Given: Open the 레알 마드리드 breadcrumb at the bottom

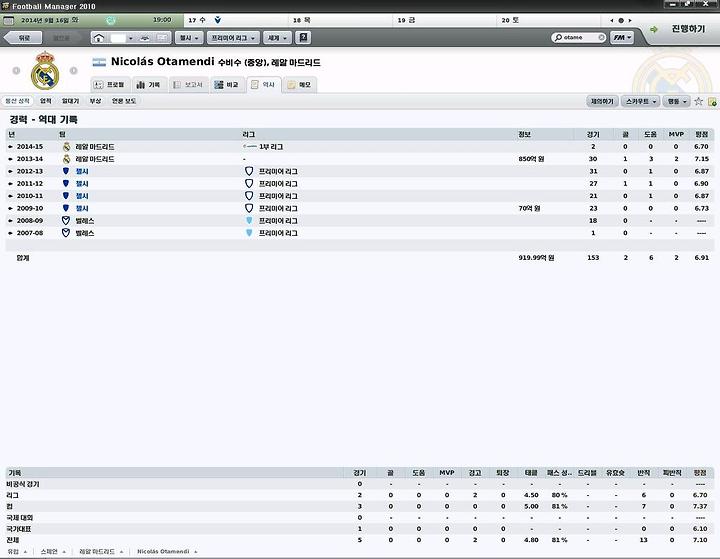Looking at the screenshot, I should tap(97, 551).
